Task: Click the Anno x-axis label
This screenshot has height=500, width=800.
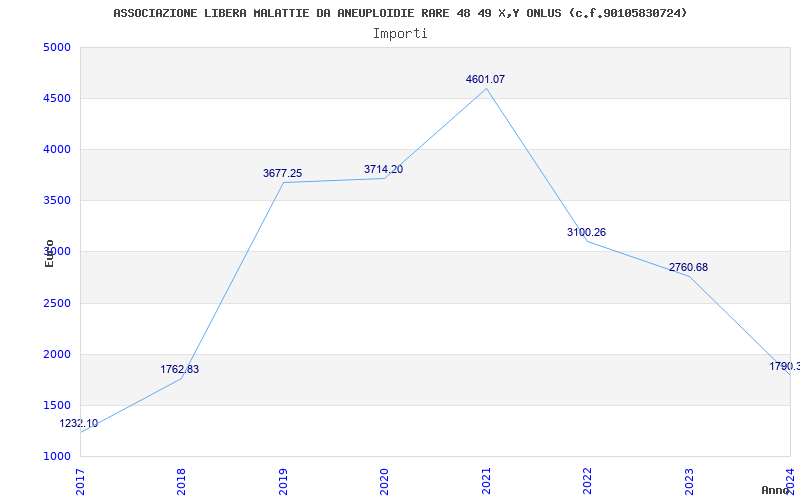Action: (x=776, y=490)
